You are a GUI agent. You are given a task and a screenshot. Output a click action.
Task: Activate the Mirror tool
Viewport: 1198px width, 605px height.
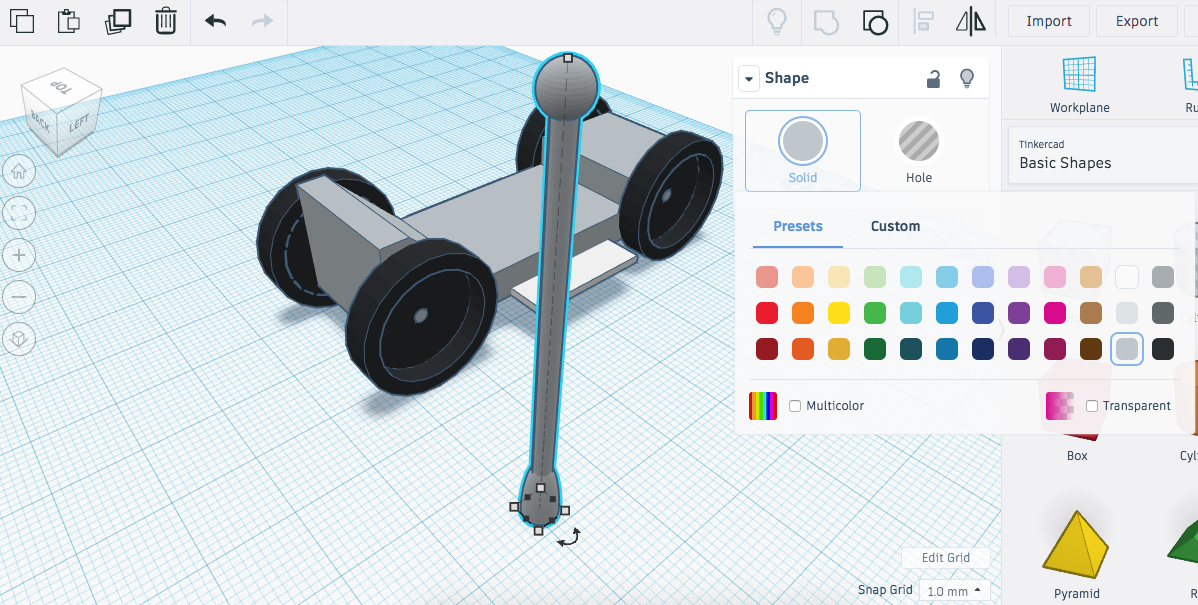coord(971,21)
